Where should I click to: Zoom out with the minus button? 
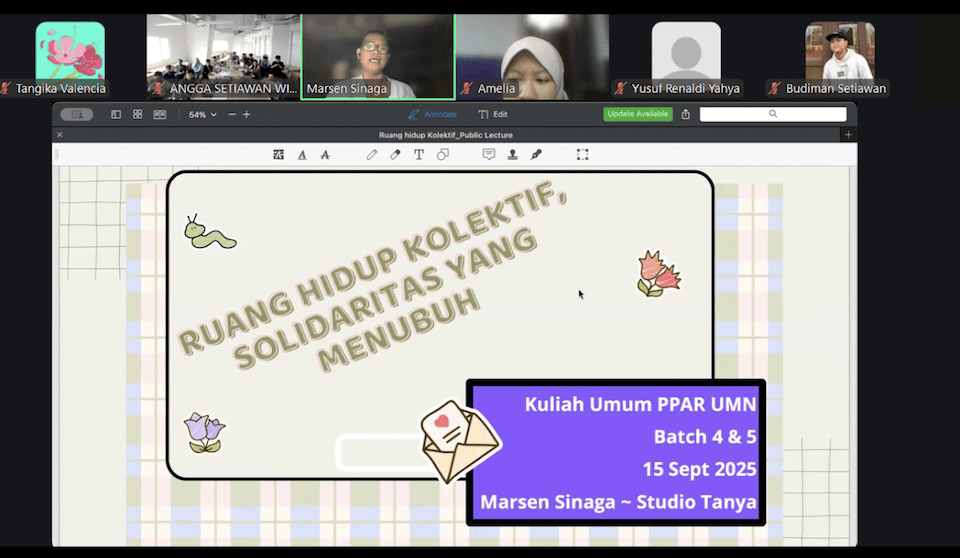point(232,115)
